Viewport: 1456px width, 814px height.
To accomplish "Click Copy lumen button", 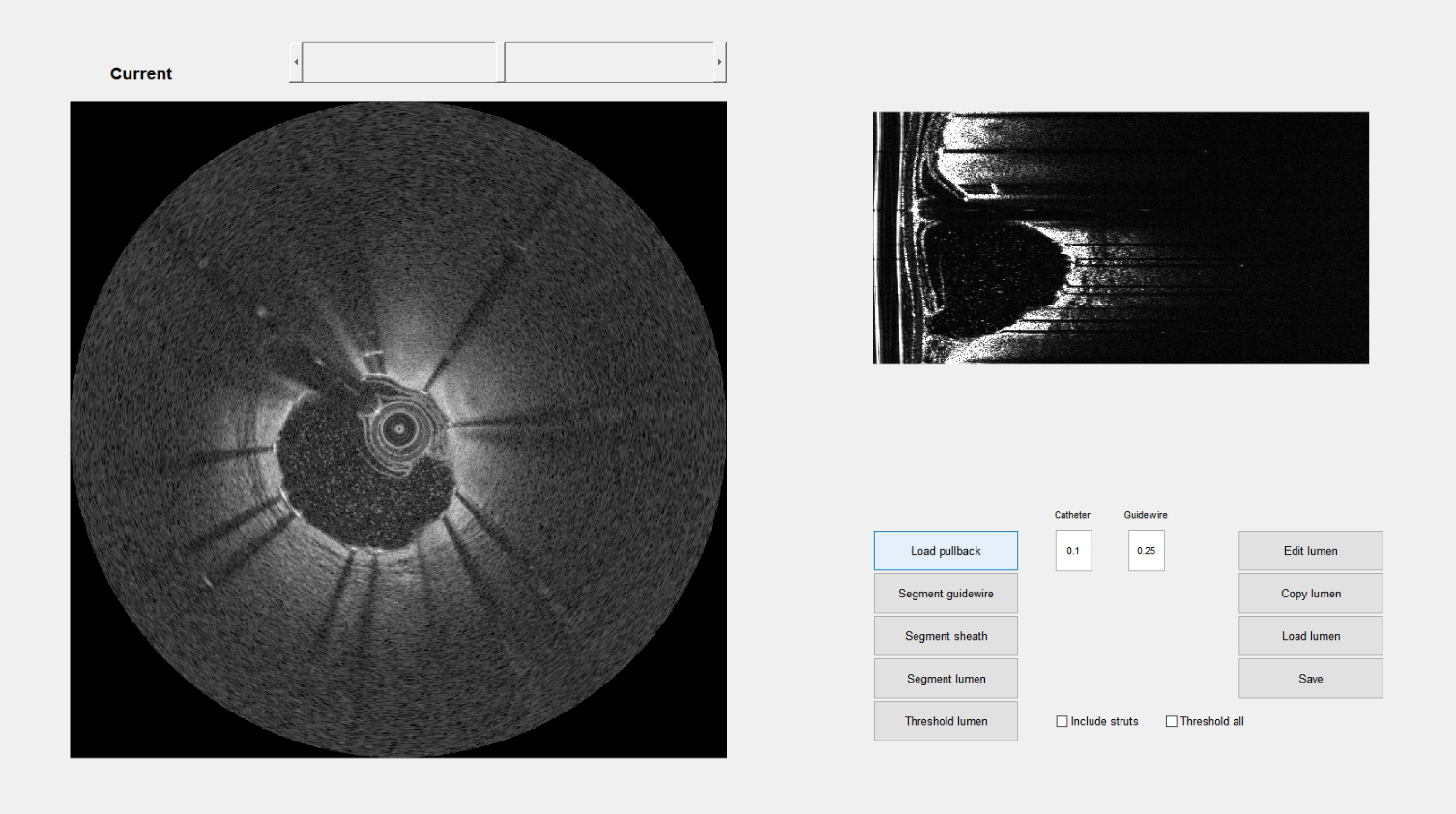I will point(1311,594).
